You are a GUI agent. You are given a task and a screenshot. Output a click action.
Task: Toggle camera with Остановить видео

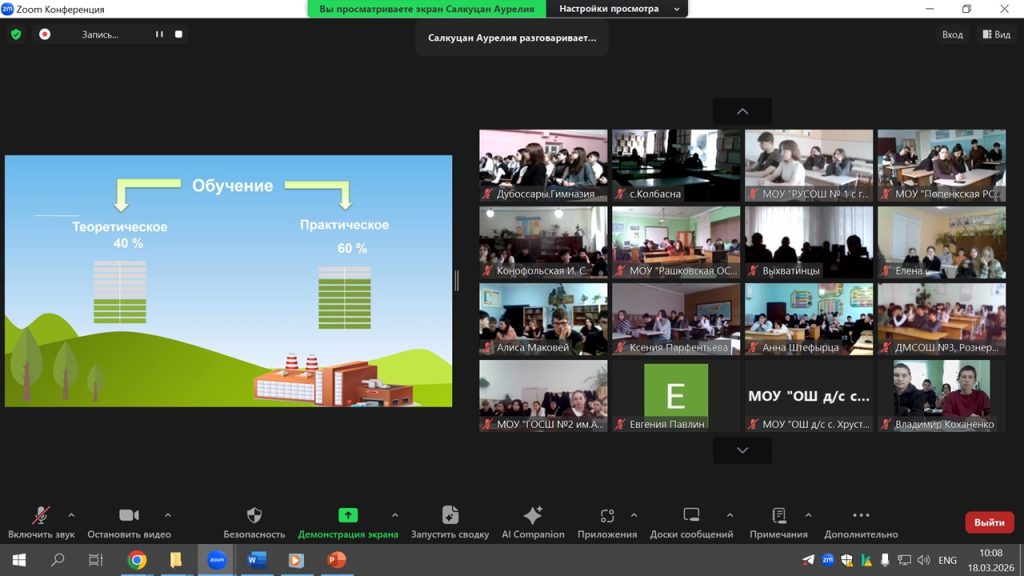tap(129, 515)
